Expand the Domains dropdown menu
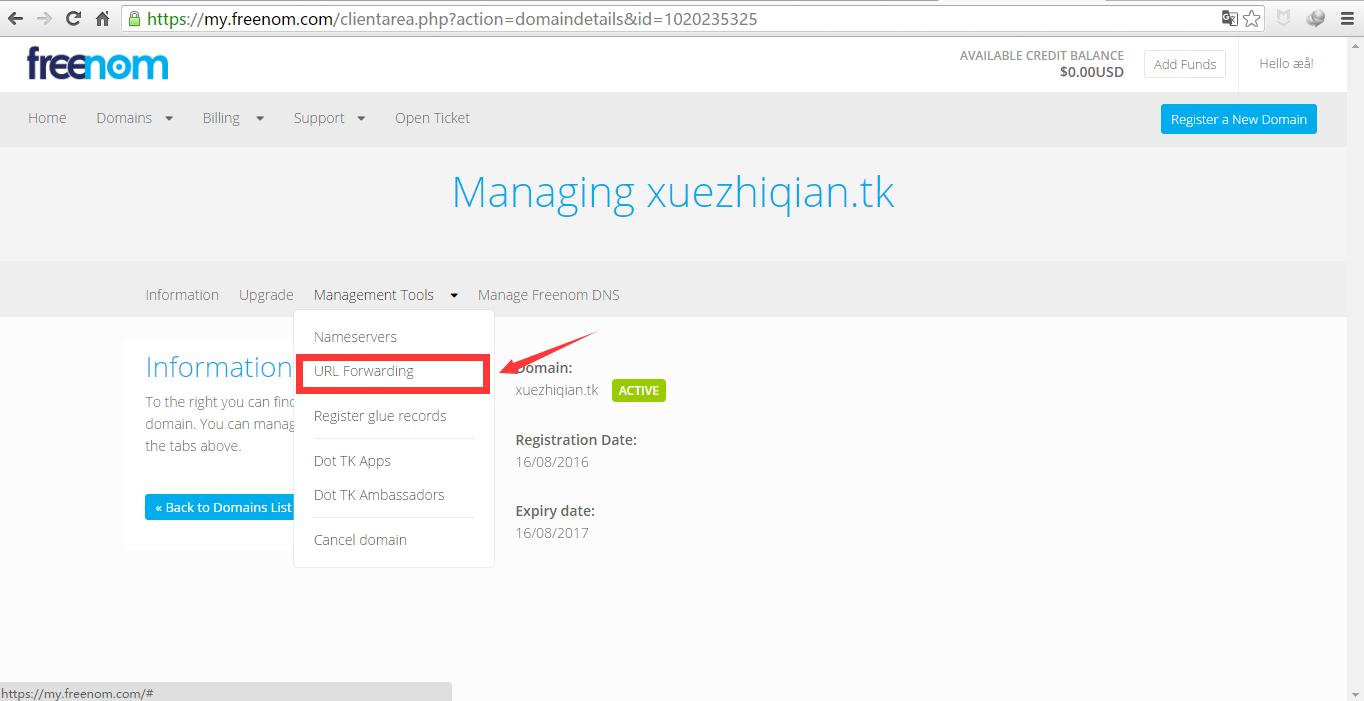 [134, 118]
